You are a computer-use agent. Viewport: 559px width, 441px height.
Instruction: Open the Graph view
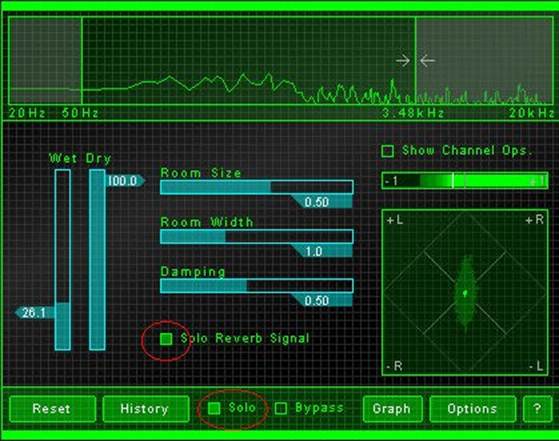392,409
